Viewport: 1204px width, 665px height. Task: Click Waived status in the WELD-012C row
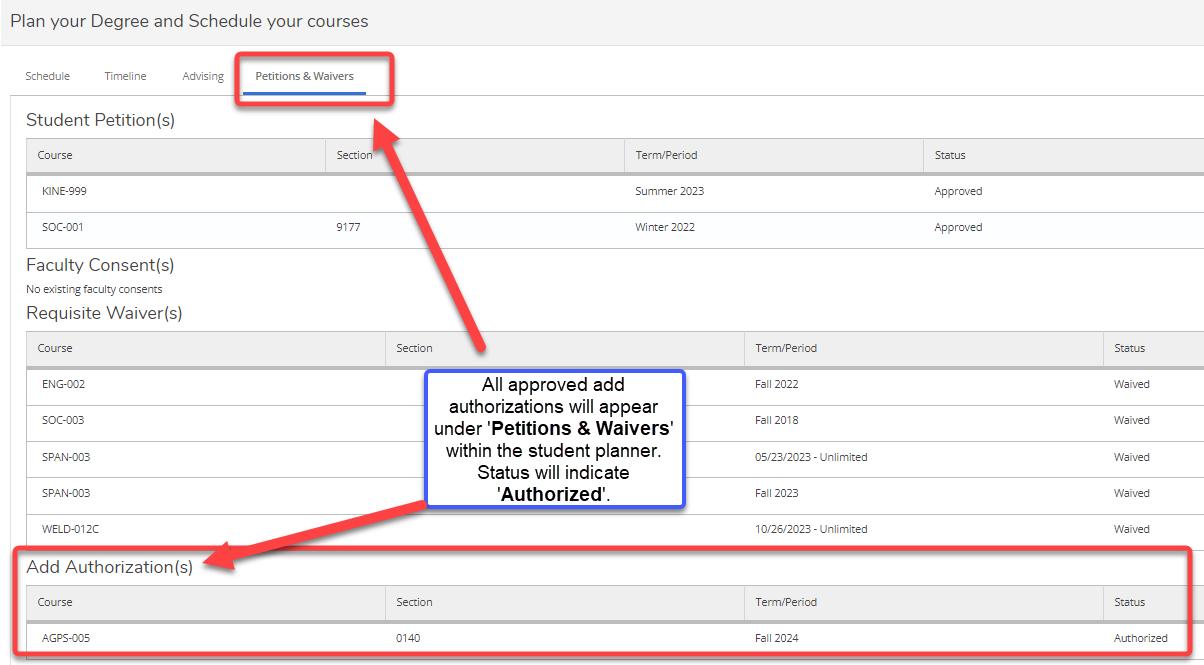(x=1132, y=529)
